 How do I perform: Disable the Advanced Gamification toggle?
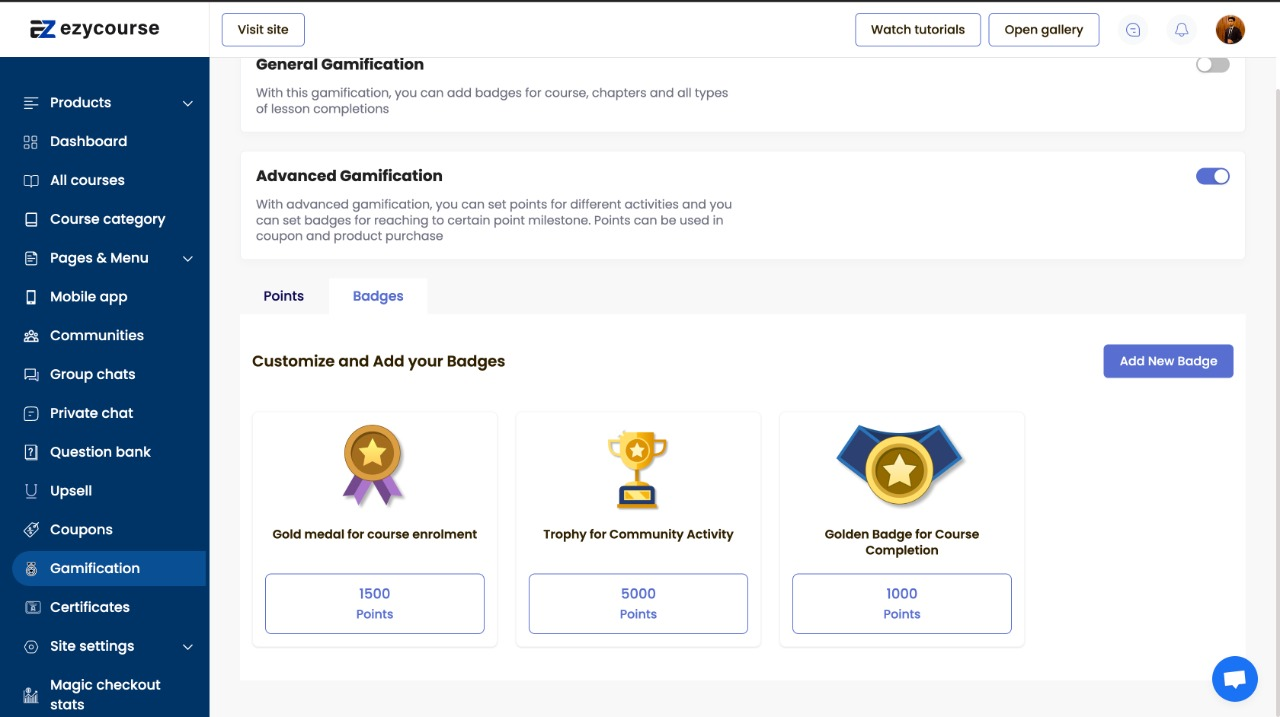tap(1212, 177)
